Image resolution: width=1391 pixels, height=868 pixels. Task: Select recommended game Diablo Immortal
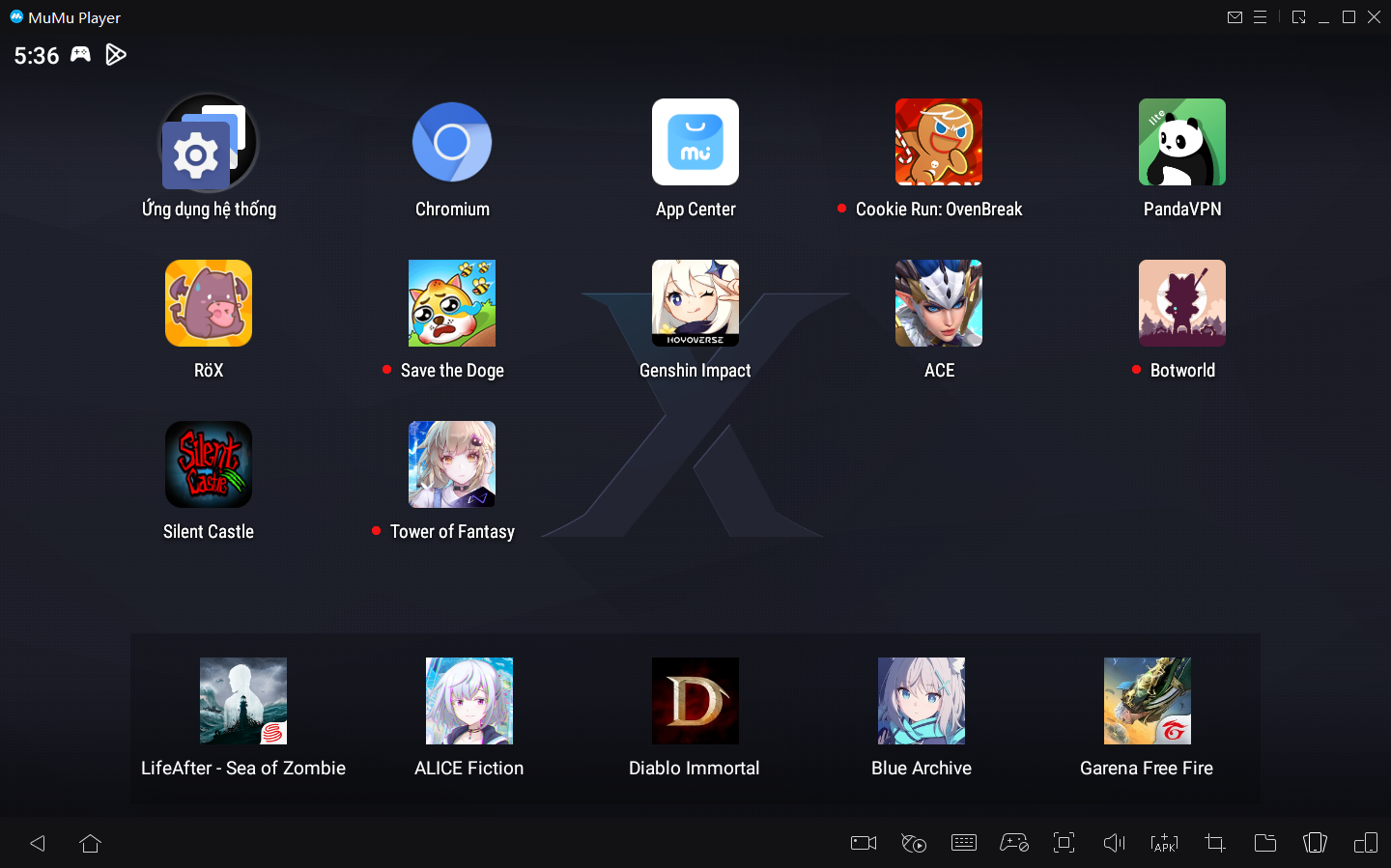(x=695, y=701)
